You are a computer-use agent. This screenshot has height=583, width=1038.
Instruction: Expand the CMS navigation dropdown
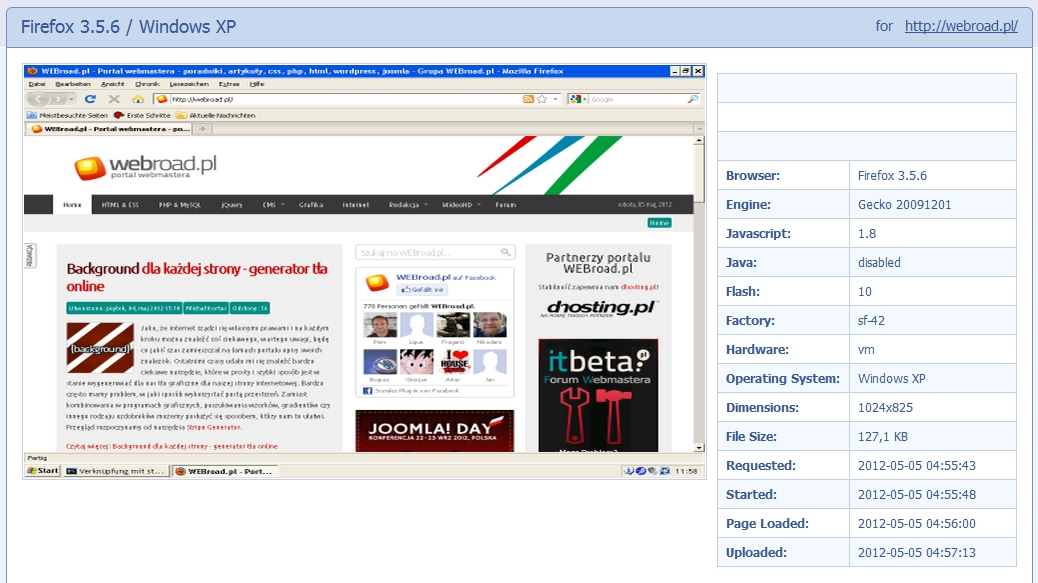(271, 204)
